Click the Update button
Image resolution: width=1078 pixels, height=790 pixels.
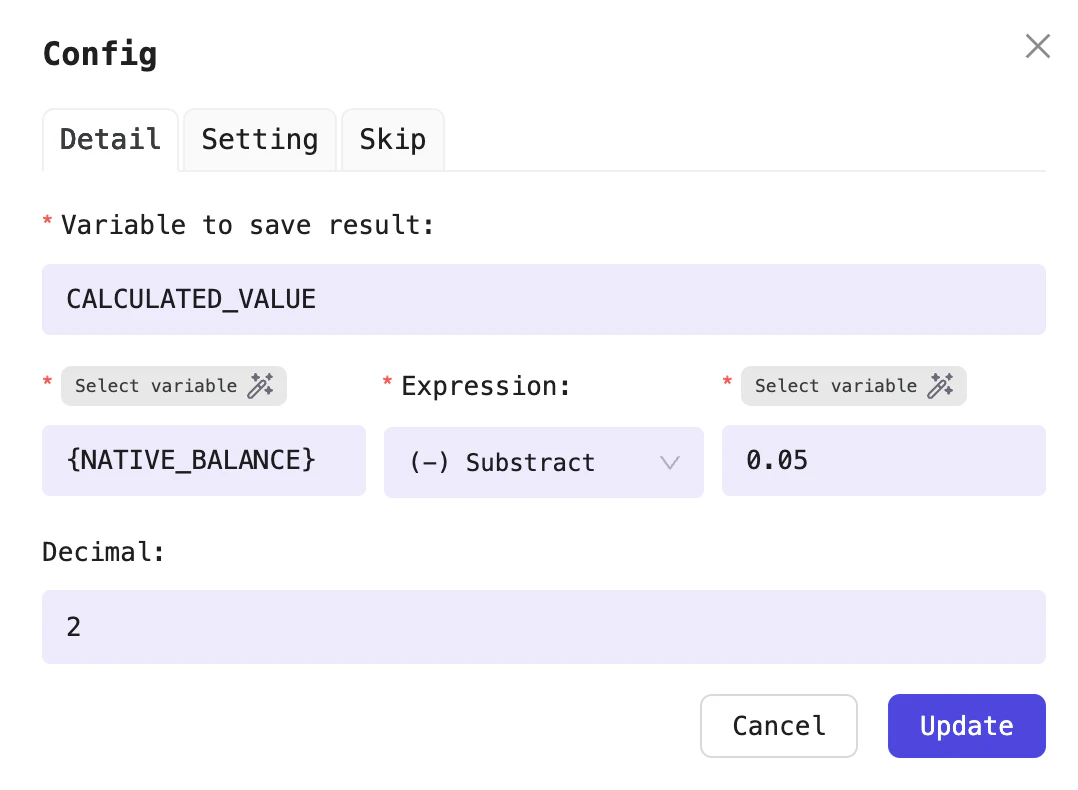[966, 726]
